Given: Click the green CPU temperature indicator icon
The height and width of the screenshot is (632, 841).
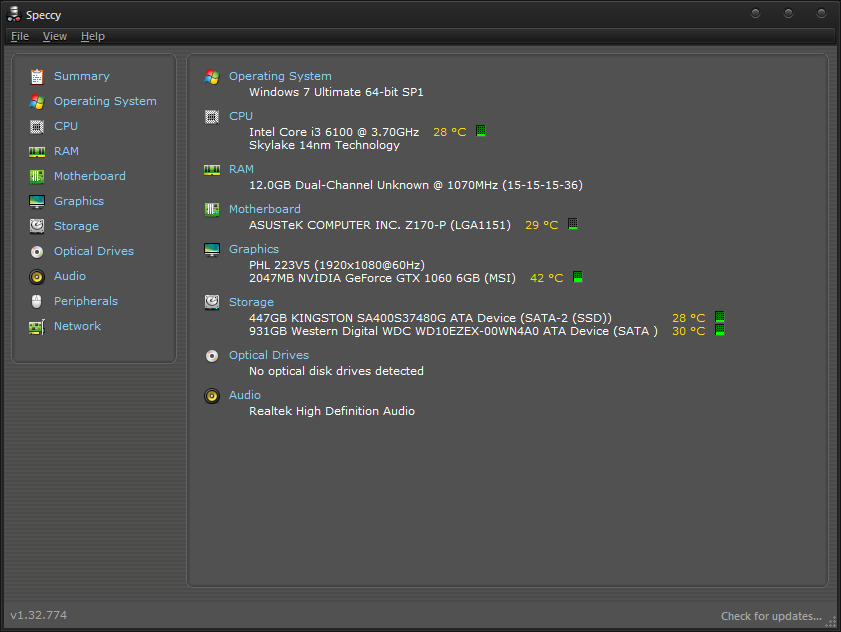Looking at the screenshot, I should point(481,131).
